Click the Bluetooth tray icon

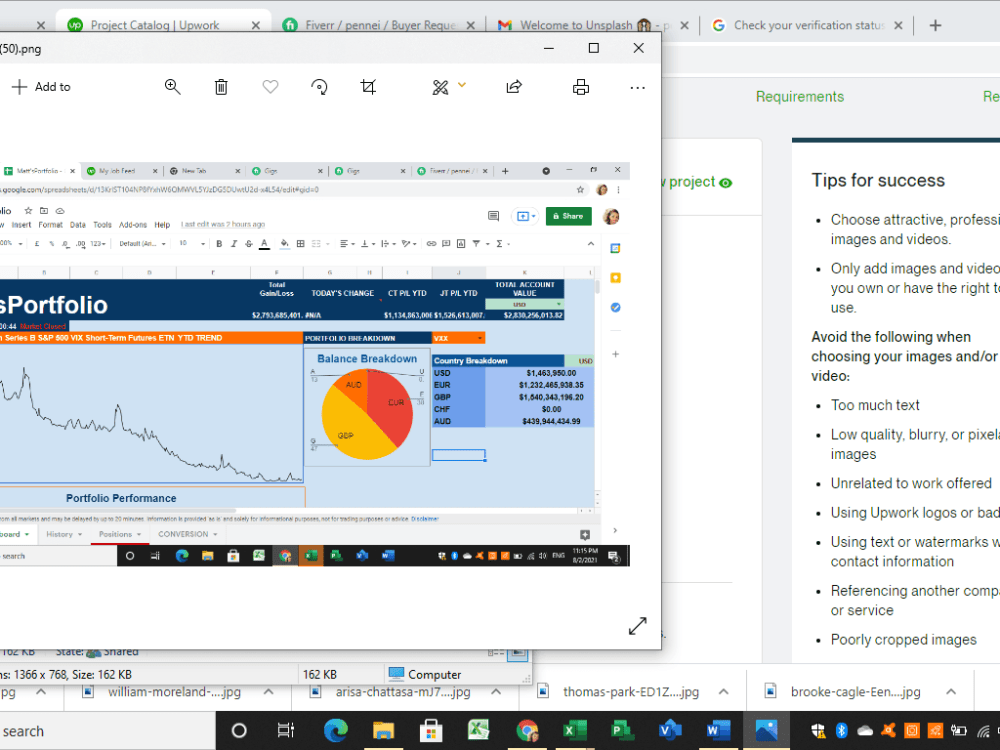(x=841, y=730)
